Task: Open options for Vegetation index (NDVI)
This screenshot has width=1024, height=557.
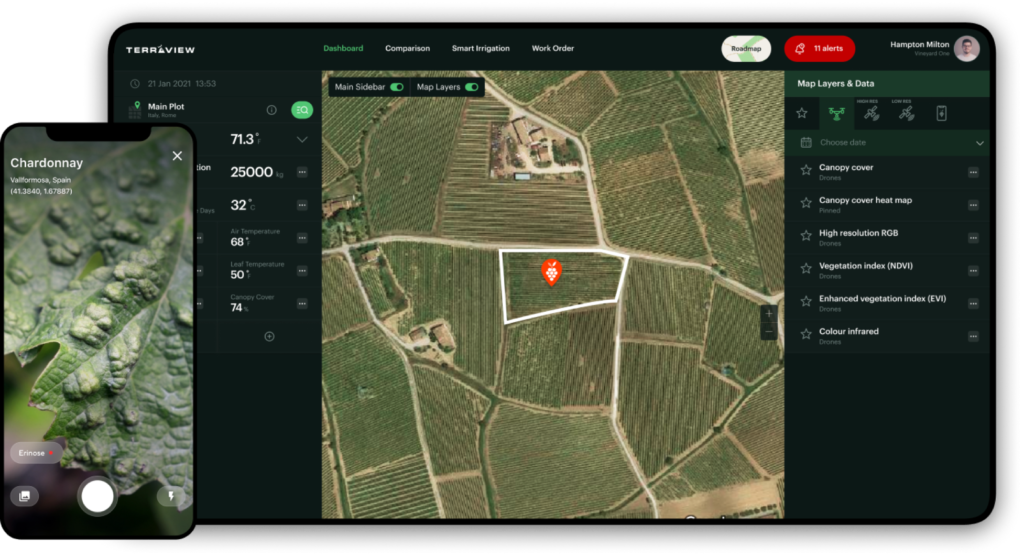Action: tap(973, 270)
